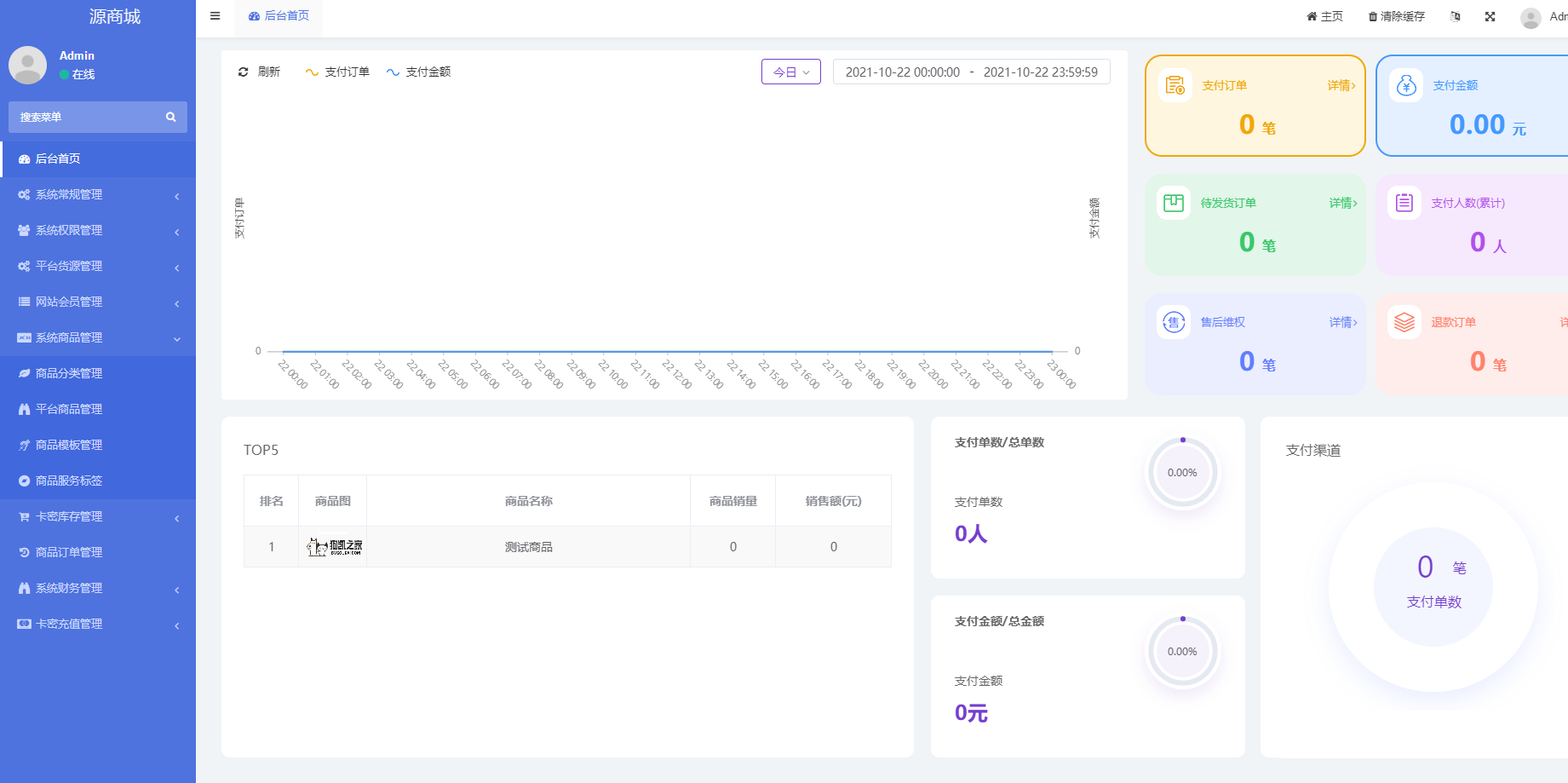Image resolution: width=1568 pixels, height=783 pixels.
Task: Click the refresh icon beside 刷新
Action: (244, 72)
